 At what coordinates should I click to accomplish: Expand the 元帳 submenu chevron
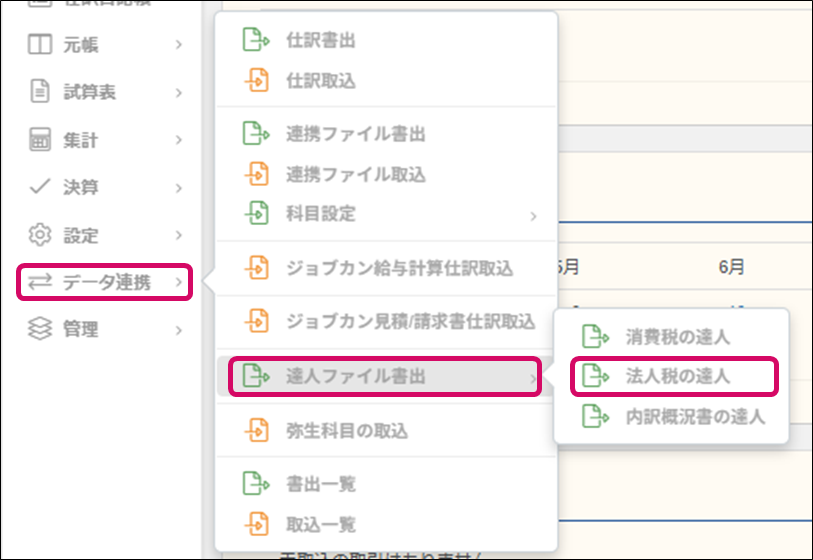tap(178, 45)
